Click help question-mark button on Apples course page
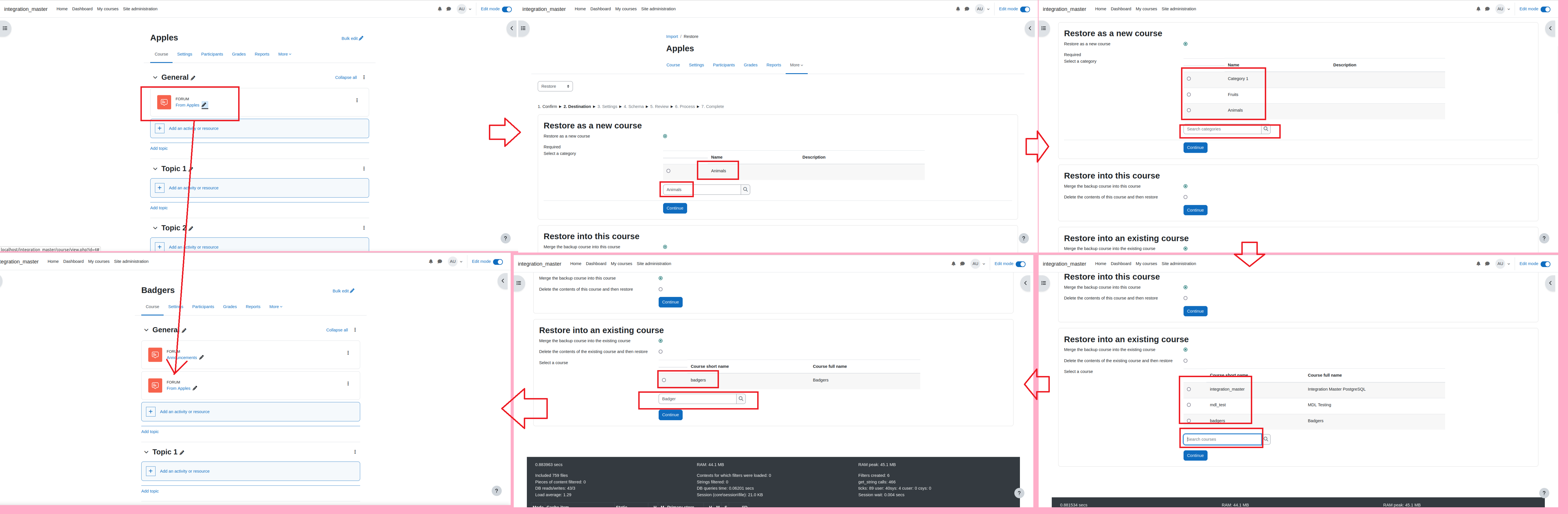The width and height of the screenshot is (1568, 514). 505,238
